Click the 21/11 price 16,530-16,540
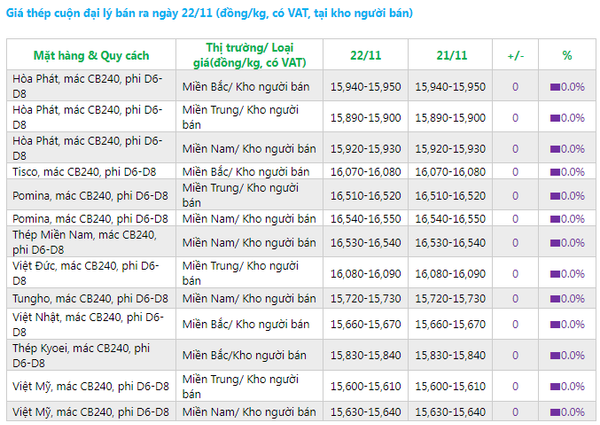This screenshot has height=425, width=600. tap(450, 243)
